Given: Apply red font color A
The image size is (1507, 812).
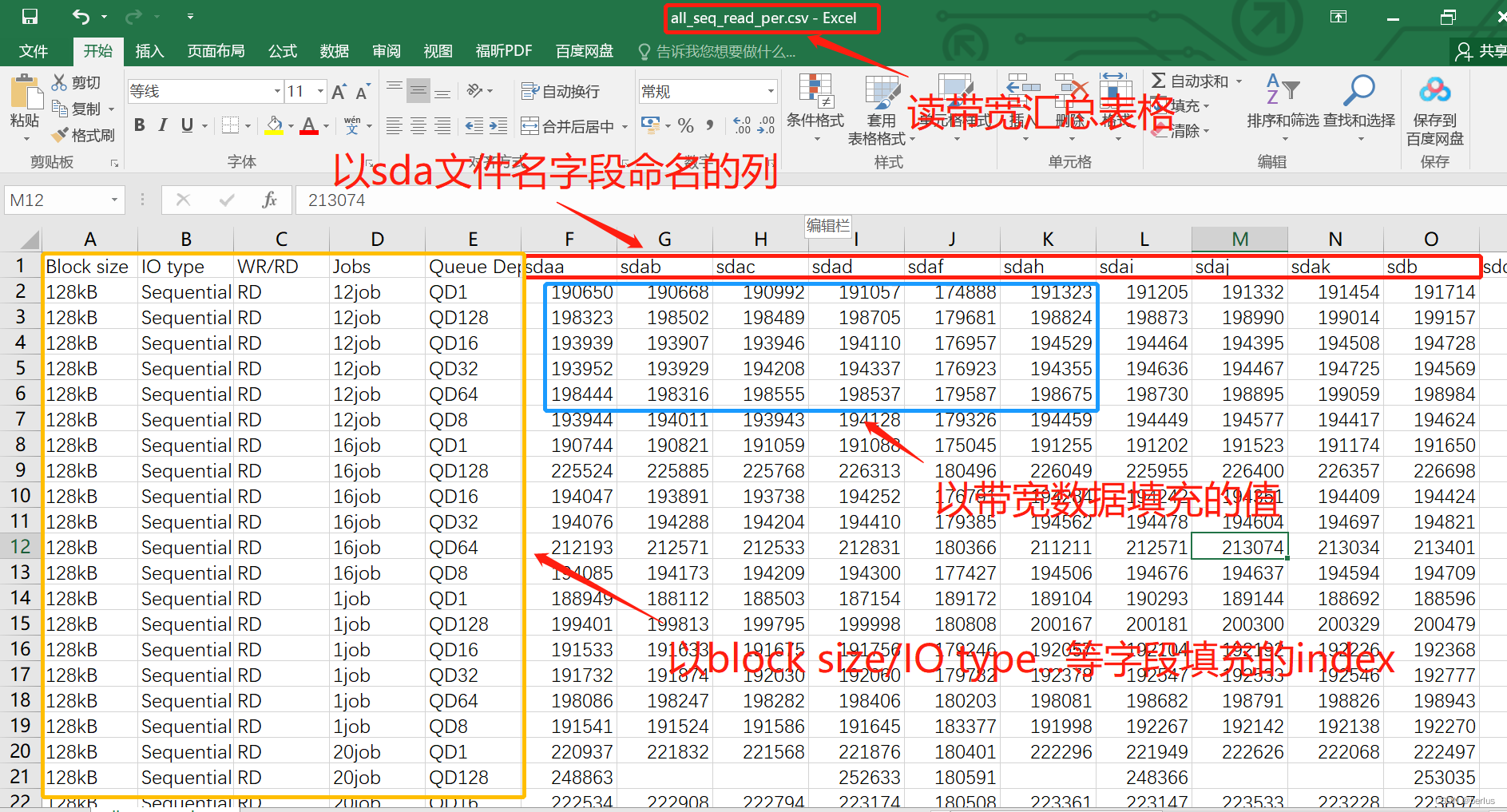Looking at the screenshot, I should click(x=309, y=125).
